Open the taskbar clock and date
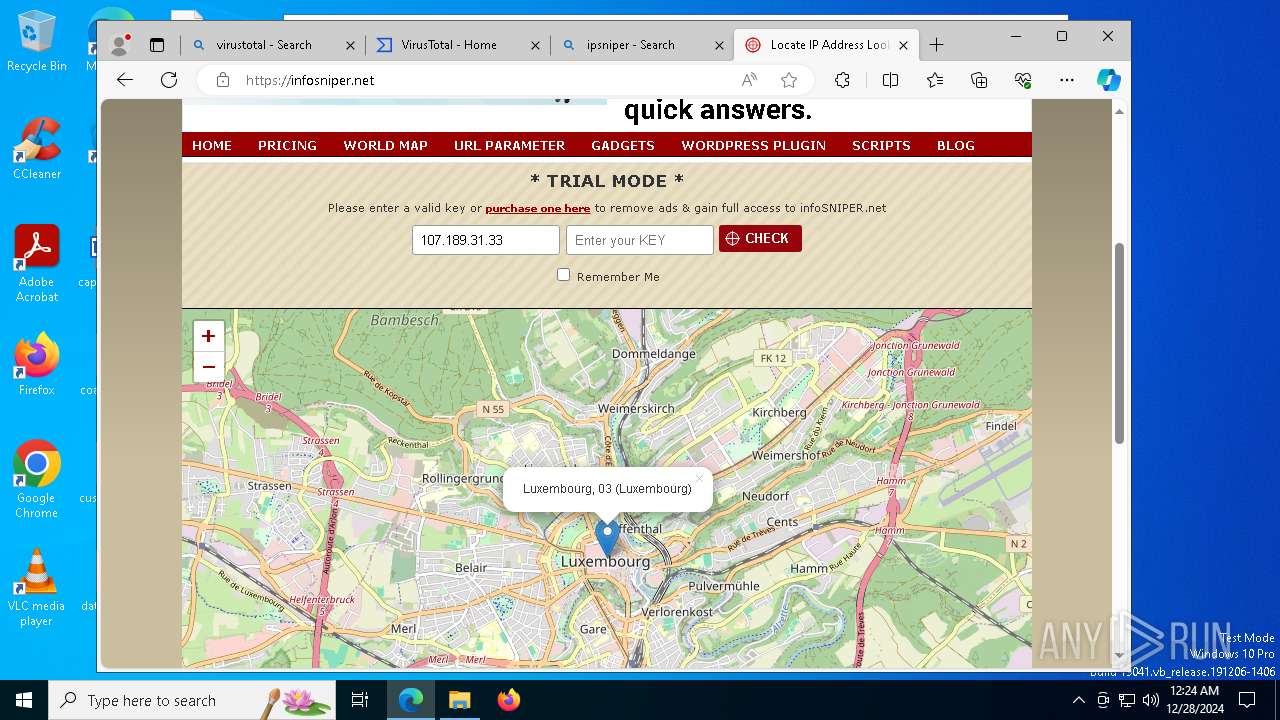Image resolution: width=1280 pixels, height=720 pixels. tap(1194, 700)
